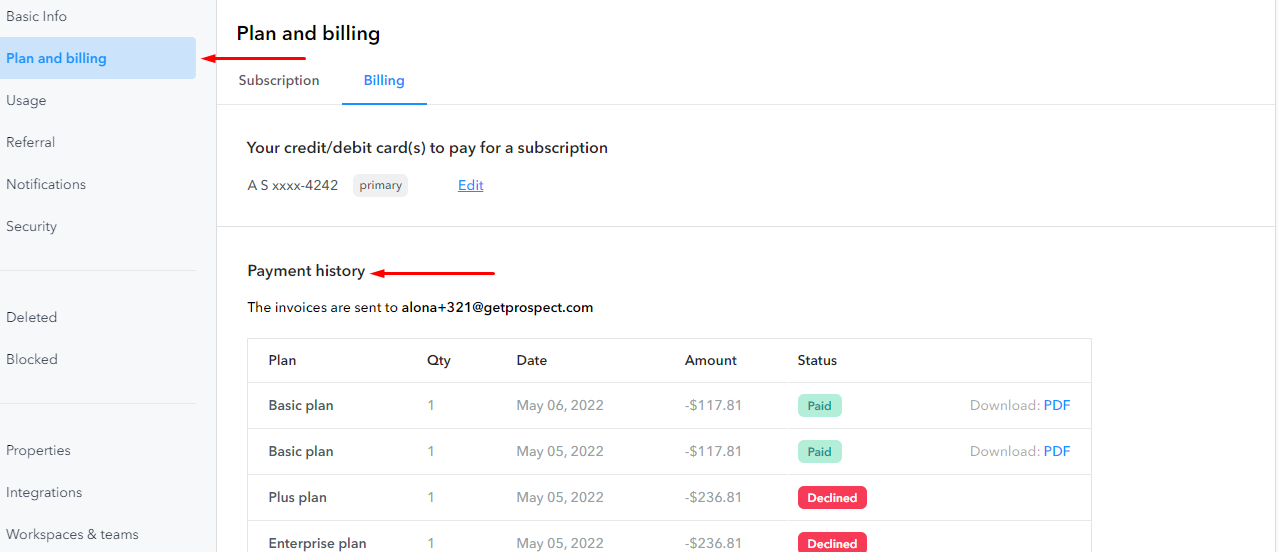Open Notifications settings

46,184
